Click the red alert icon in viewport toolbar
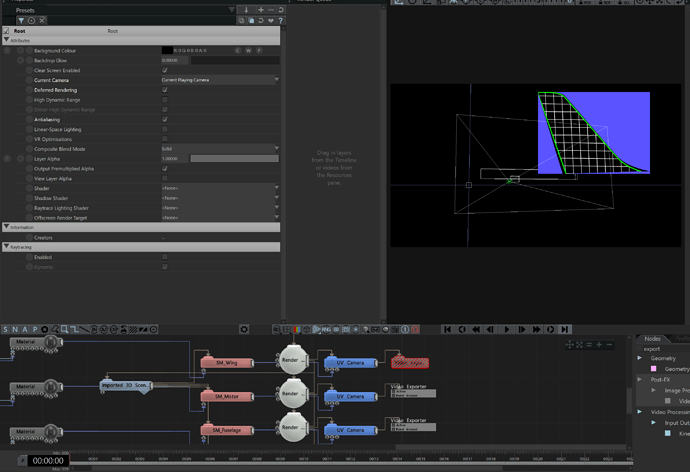This screenshot has width=690, height=472. (x=415, y=329)
